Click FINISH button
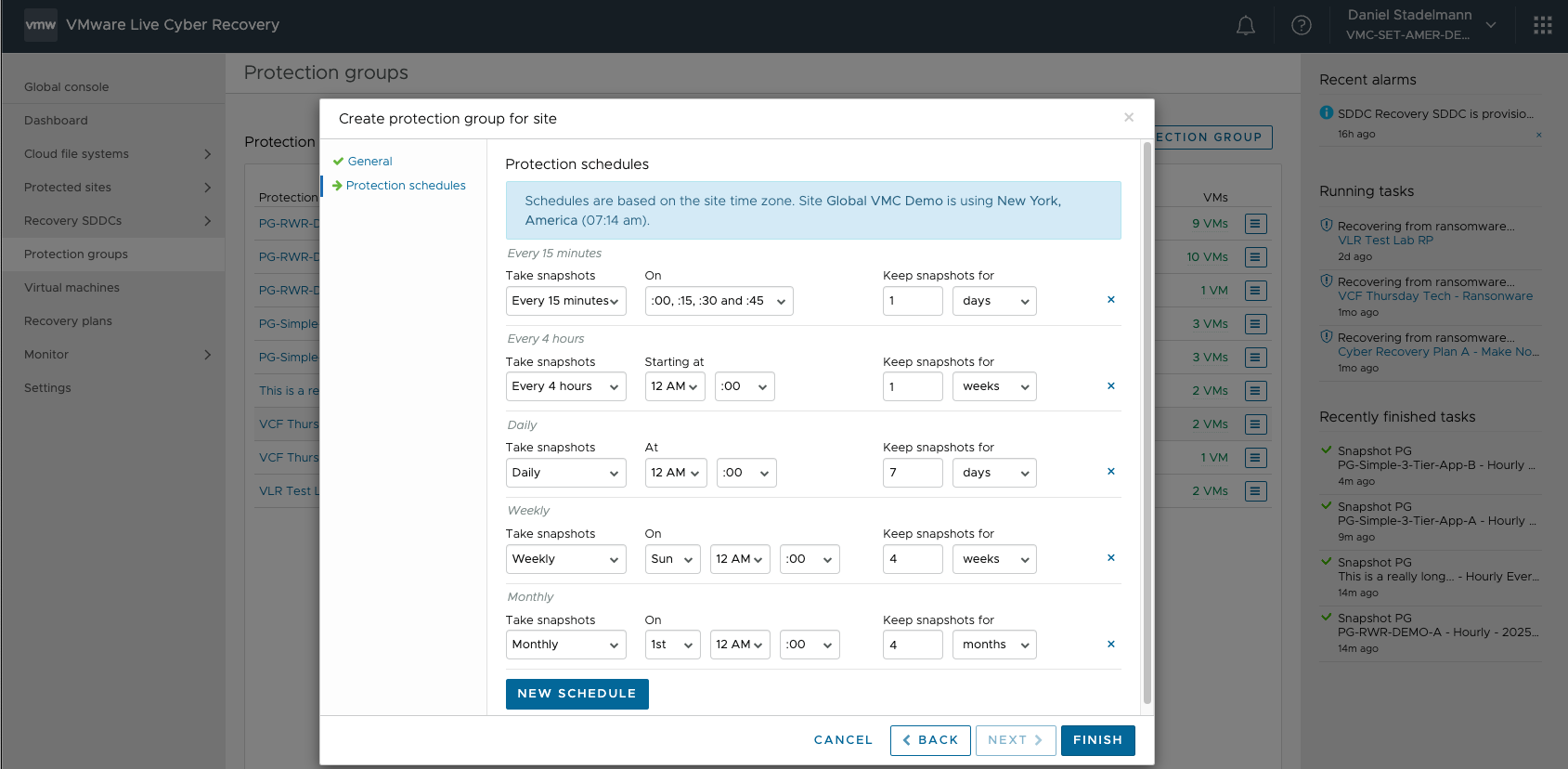This screenshot has width=1568, height=769. coord(1097,740)
